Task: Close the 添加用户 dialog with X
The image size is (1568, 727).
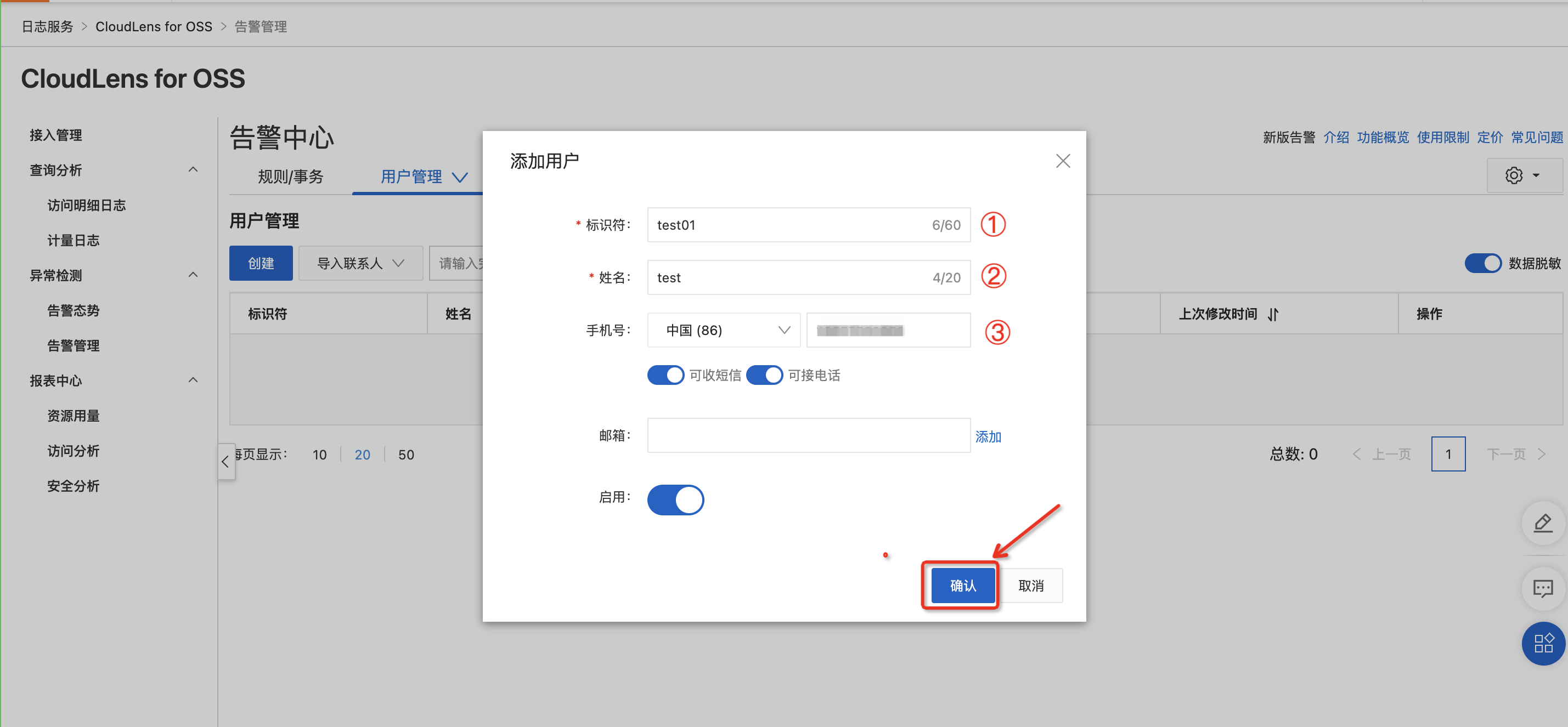Action: [1062, 161]
